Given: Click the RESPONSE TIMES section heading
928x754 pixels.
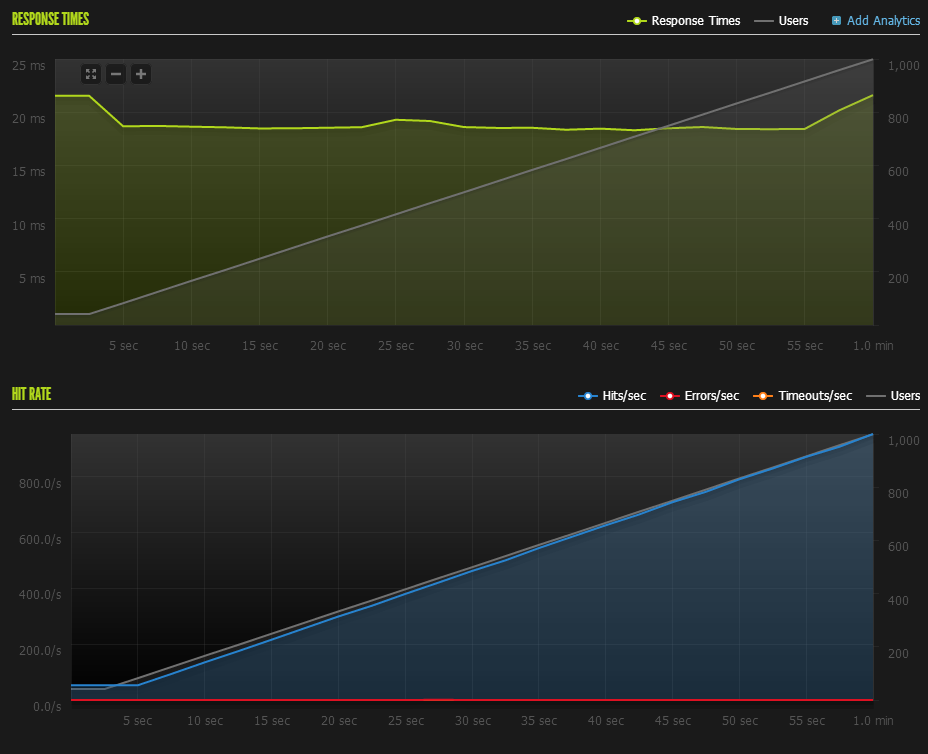Looking at the screenshot, I should [x=50, y=19].
